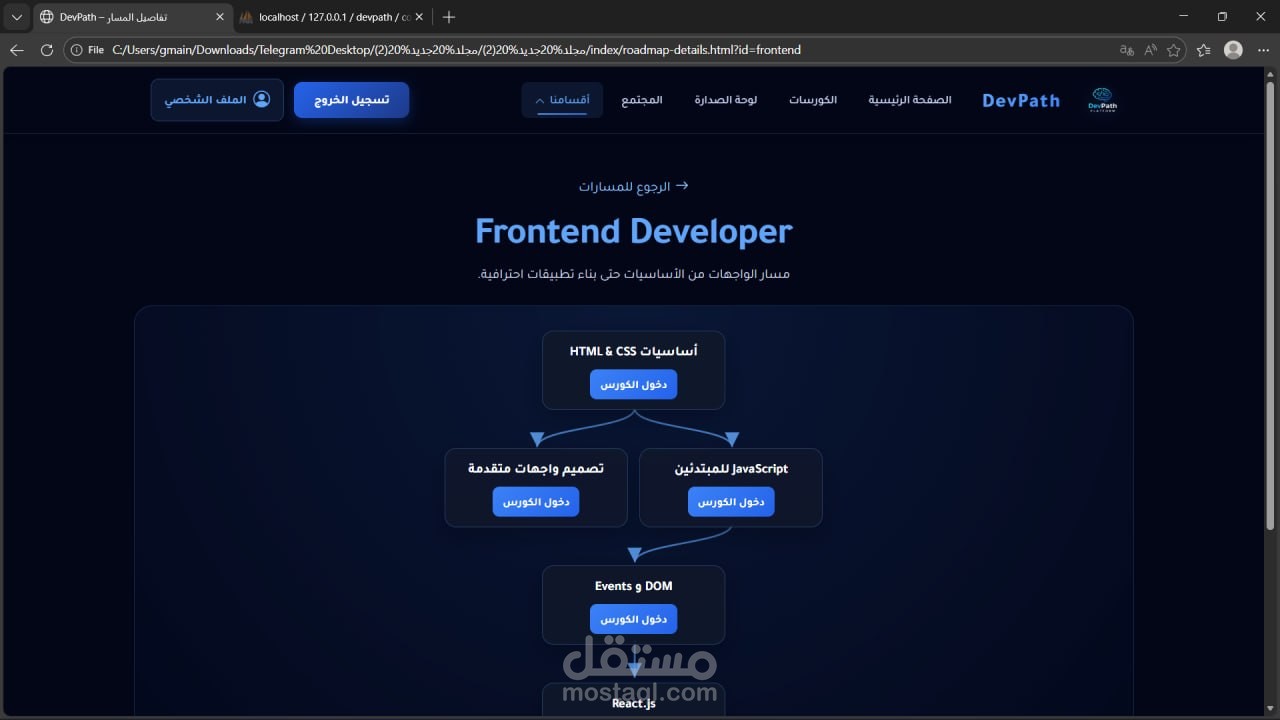Screen dimensions: 1280x720
Task: Open the browser profile avatar
Action: (1233, 50)
